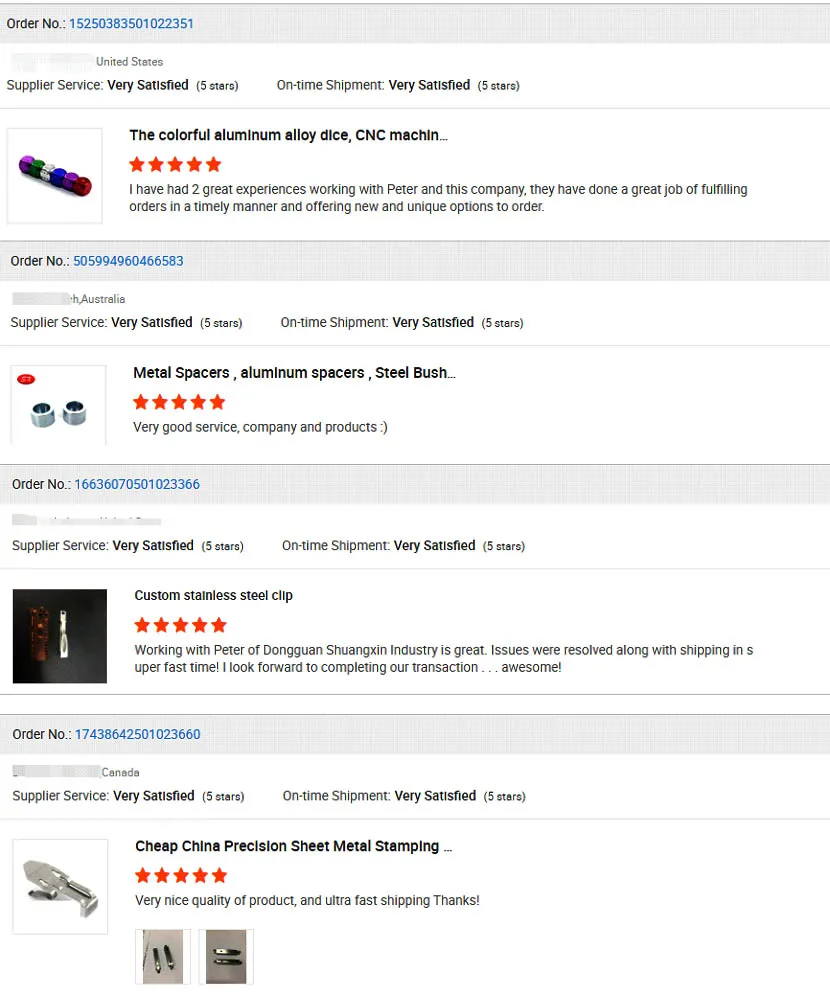Open 'Custom stainless steel clip' product title

click(x=214, y=596)
